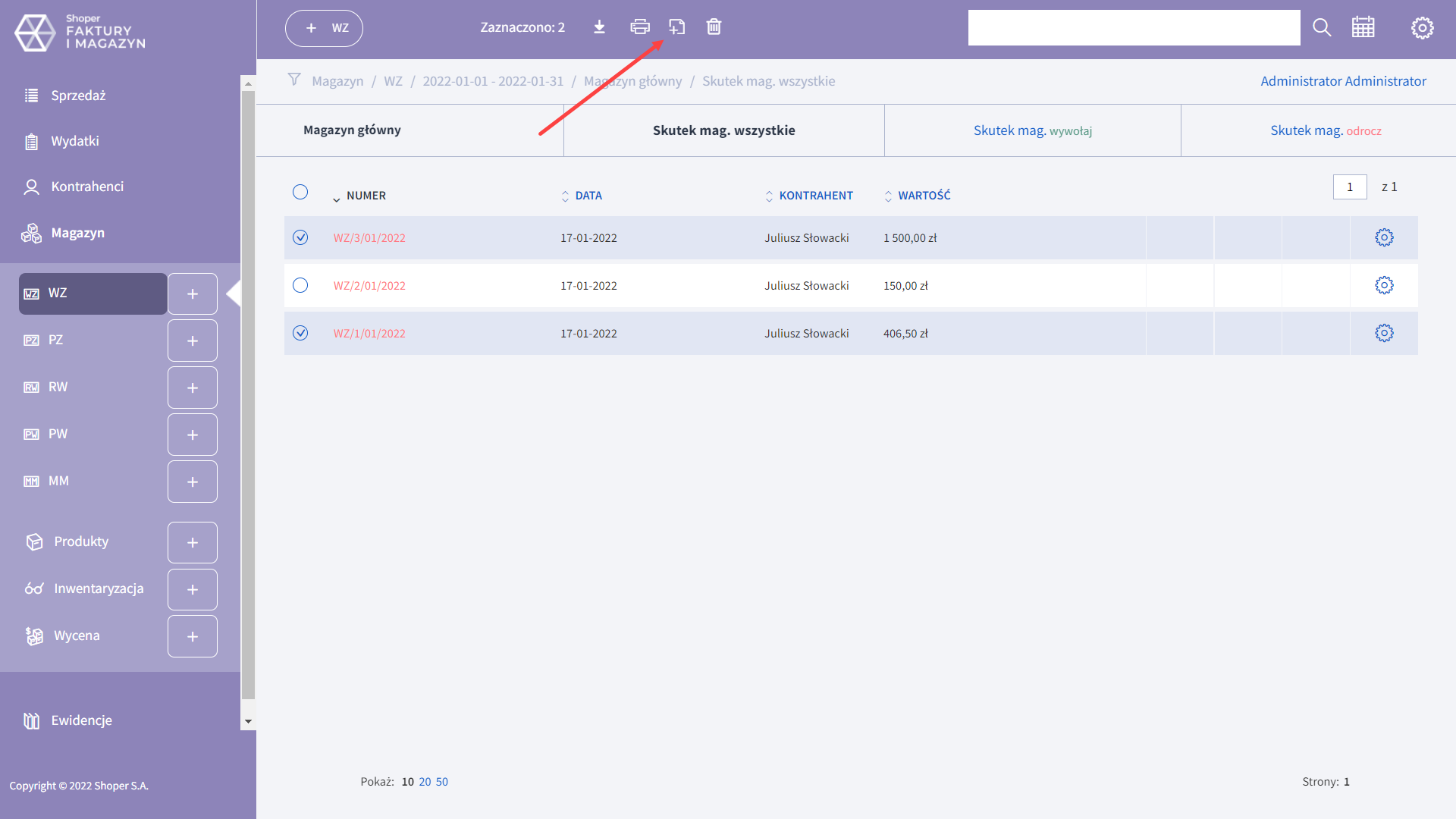The width and height of the screenshot is (1456, 819).
Task: Click the + WZ button in the top bar
Action: click(x=324, y=28)
